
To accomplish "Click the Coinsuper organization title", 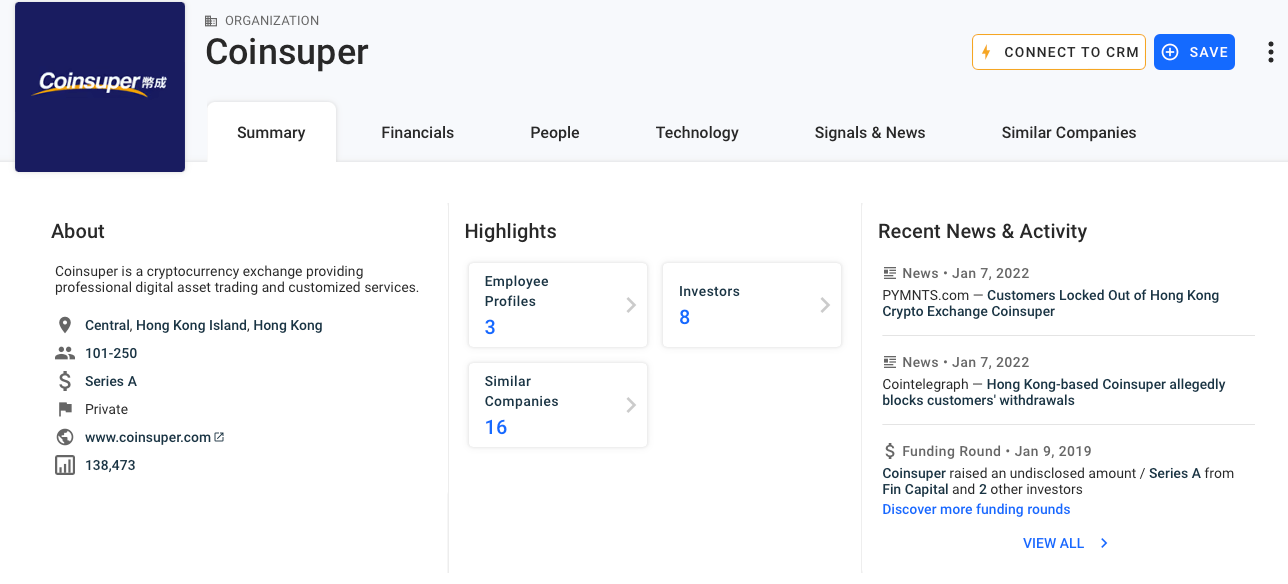I will [287, 52].
